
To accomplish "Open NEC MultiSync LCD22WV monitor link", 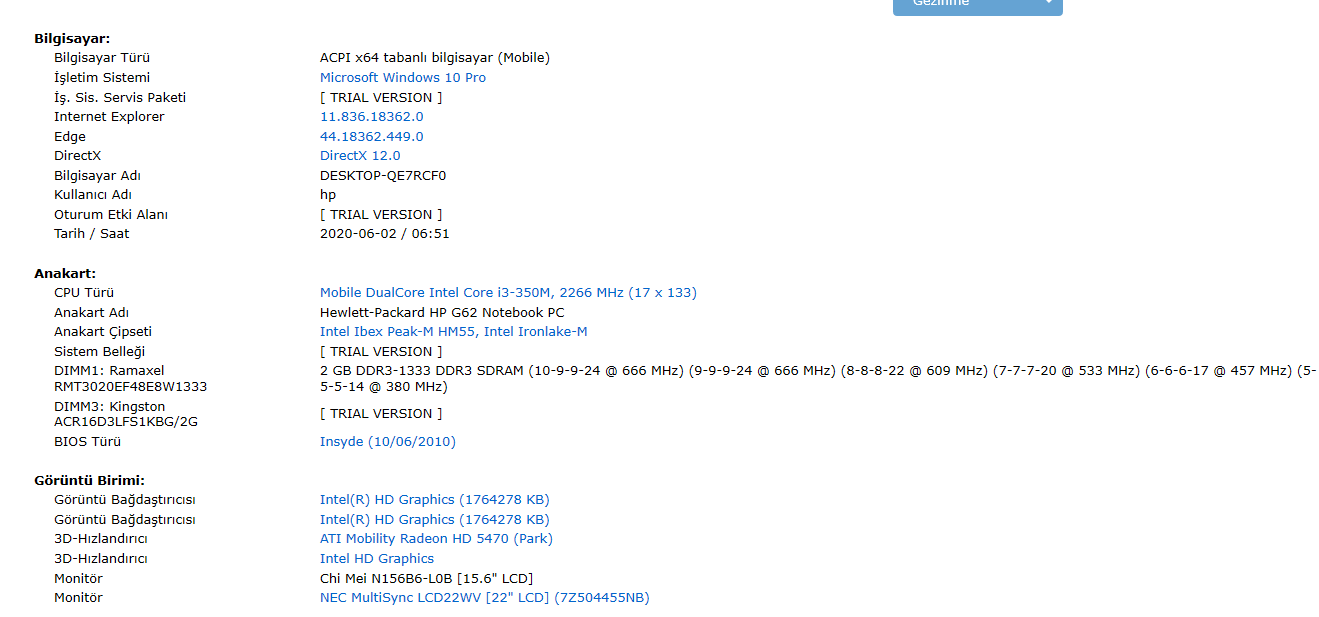I will 484,597.
